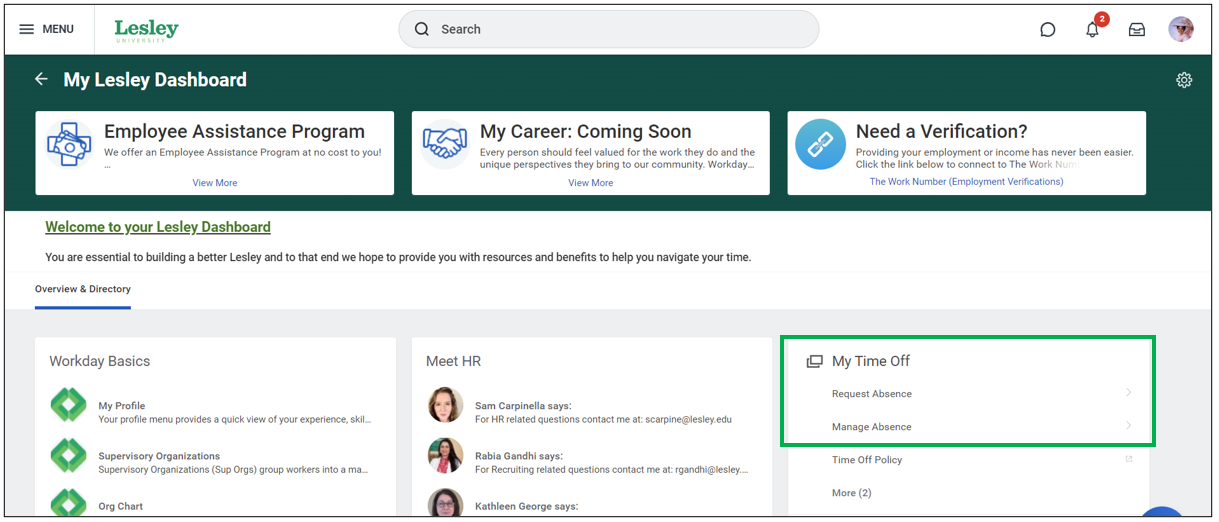
Task: Open the chat assistant speech bubble icon
Action: 1048,29
